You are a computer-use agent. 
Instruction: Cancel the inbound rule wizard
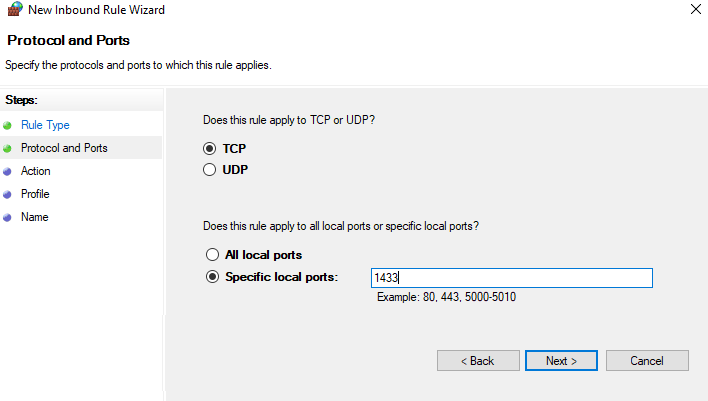647,361
